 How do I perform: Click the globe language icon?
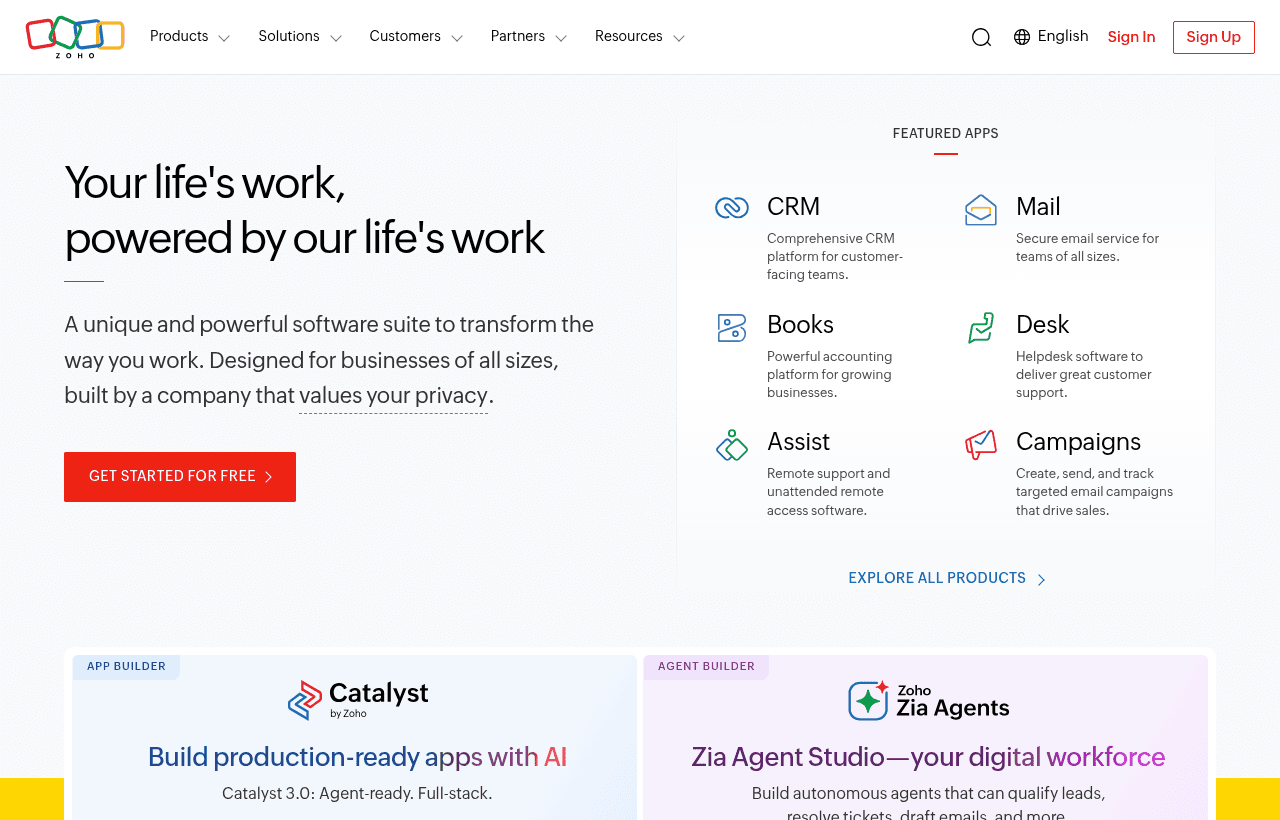pos(1022,37)
